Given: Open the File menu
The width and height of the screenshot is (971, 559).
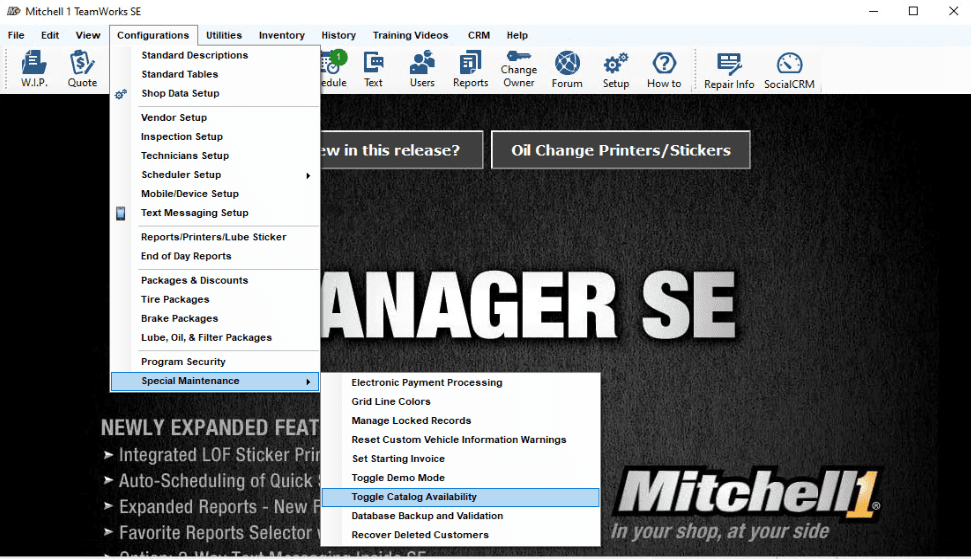Looking at the screenshot, I should pyautogui.click(x=16, y=35).
